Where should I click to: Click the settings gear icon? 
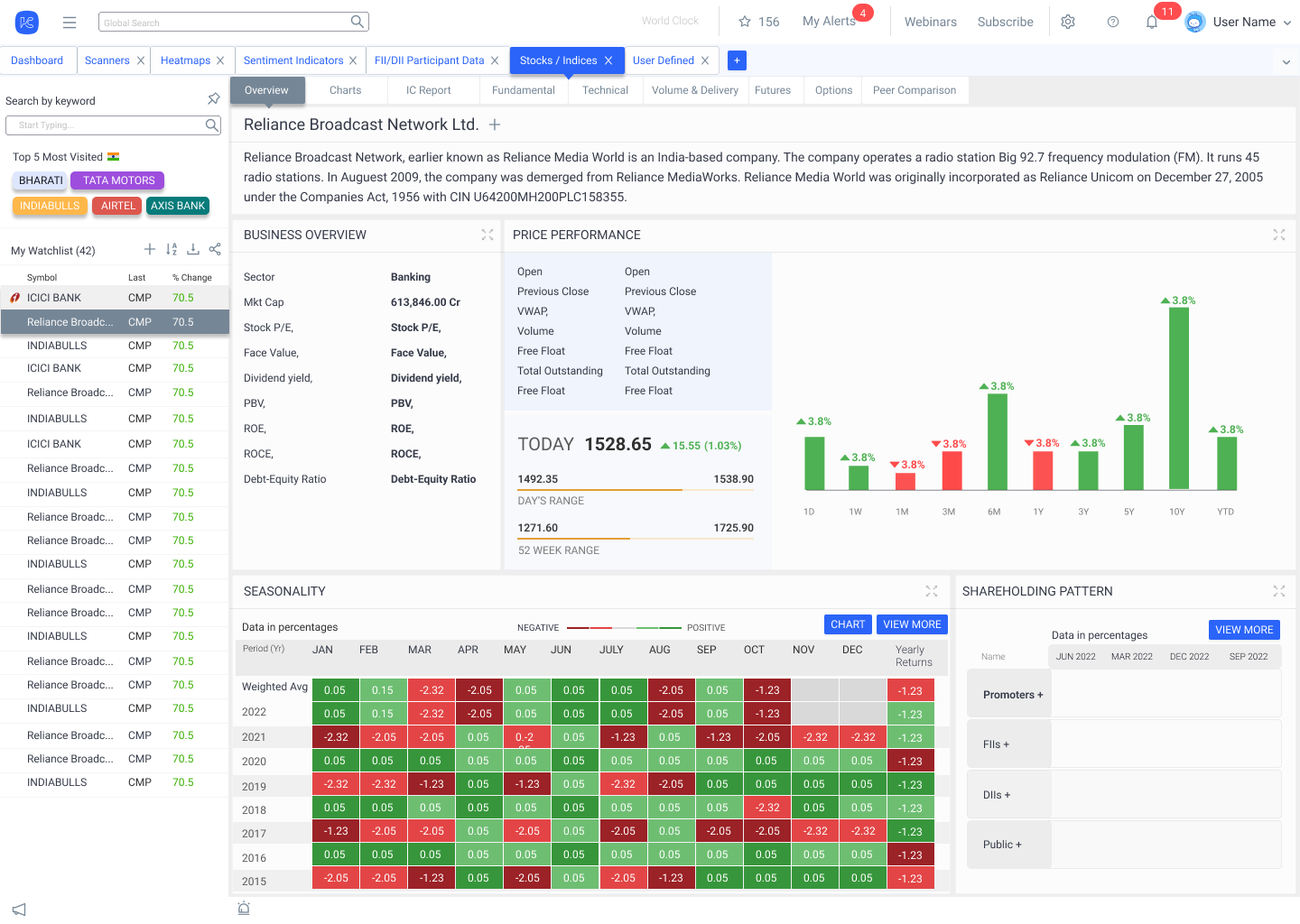1068,22
